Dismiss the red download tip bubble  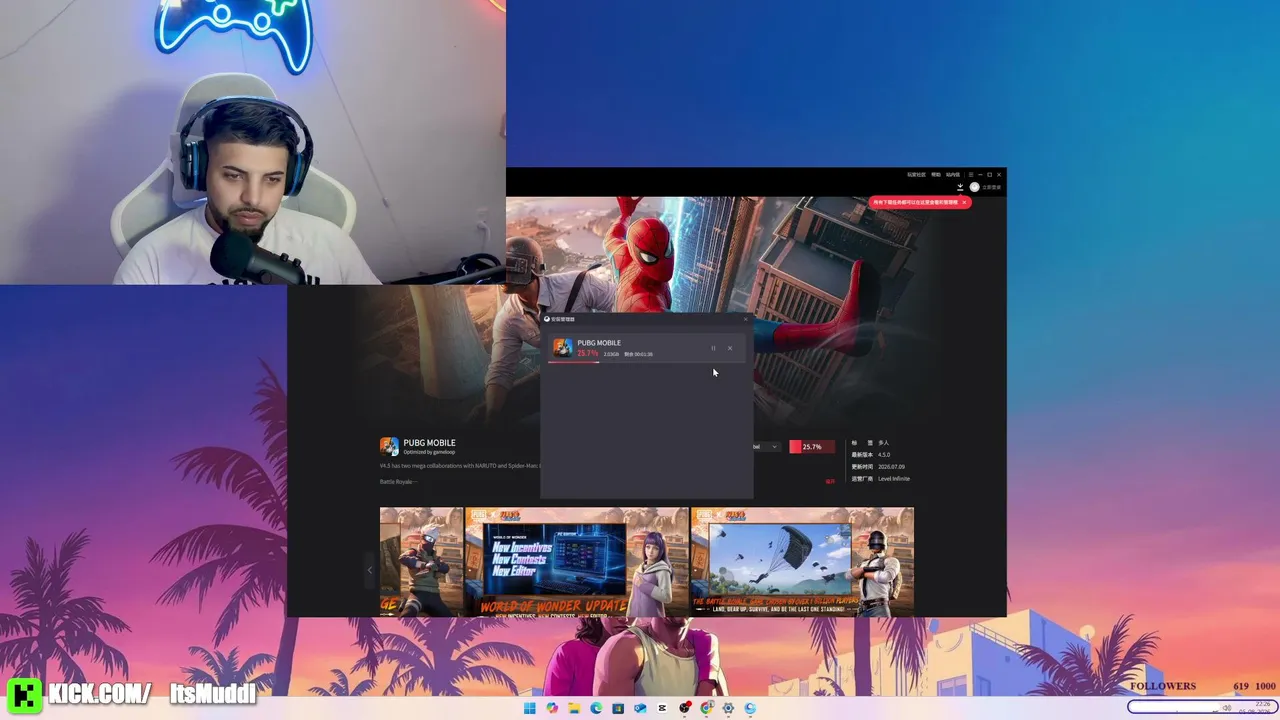coord(964,202)
